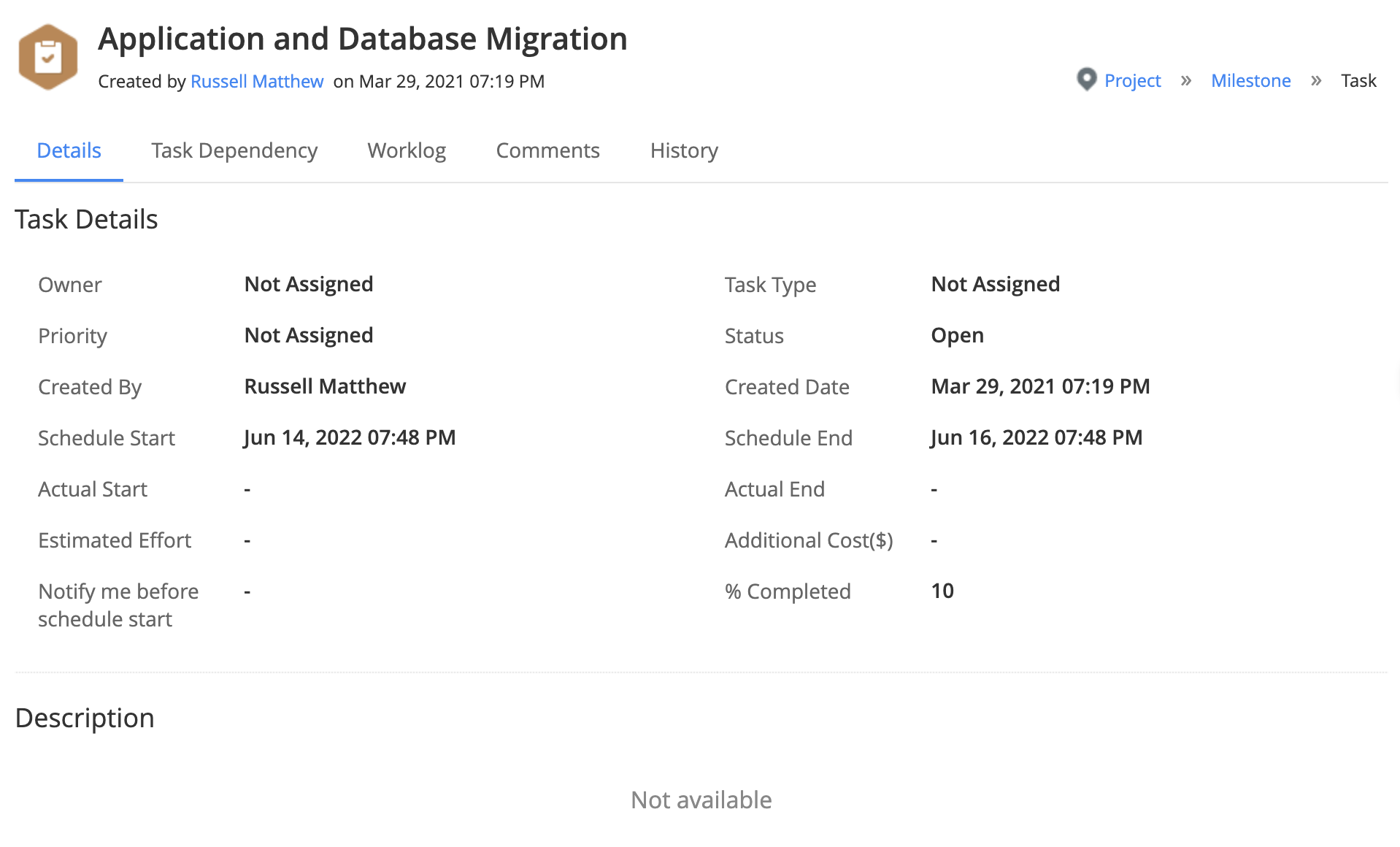
Task: Go to Milestone breadcrumb link
Action: pyautogui.click(x=1250, y=80)
